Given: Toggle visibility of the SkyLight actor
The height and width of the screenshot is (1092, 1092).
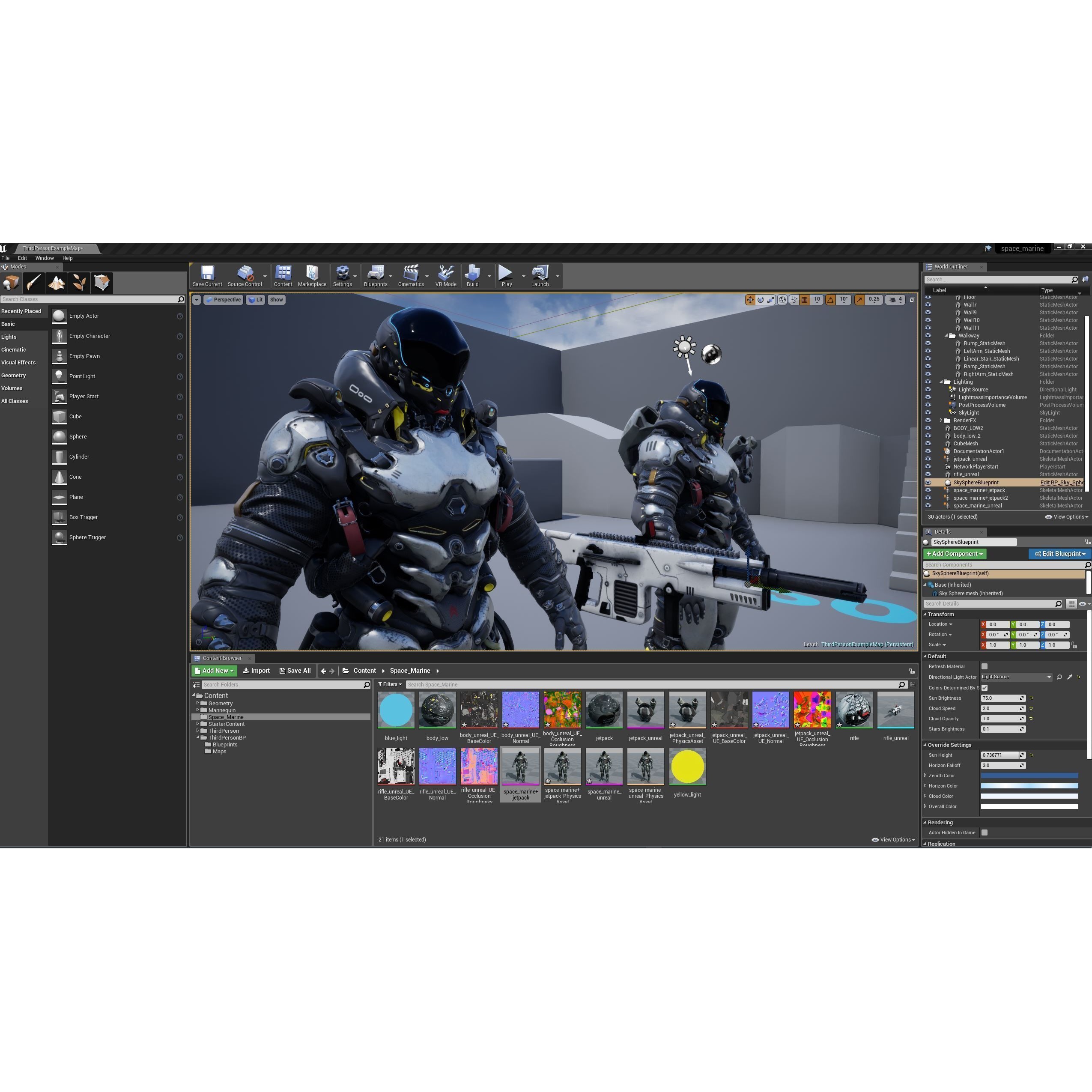Looking at the screenshot, I should click(928, 413).
